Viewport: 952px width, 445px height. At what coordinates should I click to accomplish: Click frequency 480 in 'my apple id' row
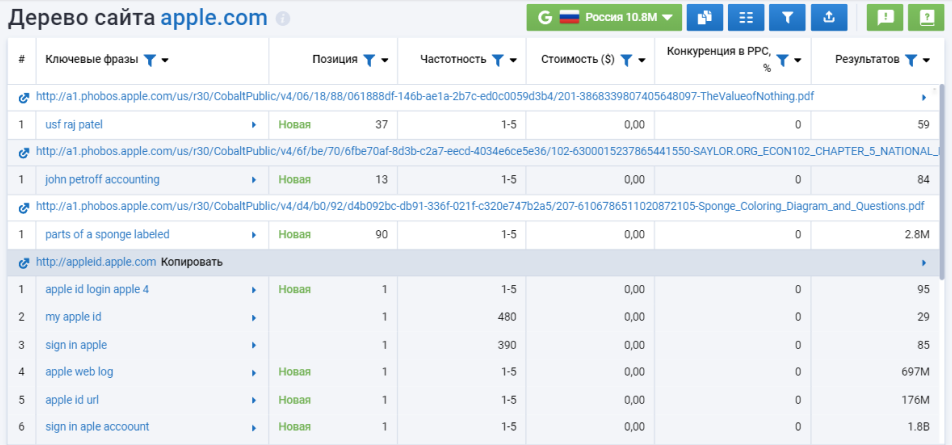(x=508, y=317)
